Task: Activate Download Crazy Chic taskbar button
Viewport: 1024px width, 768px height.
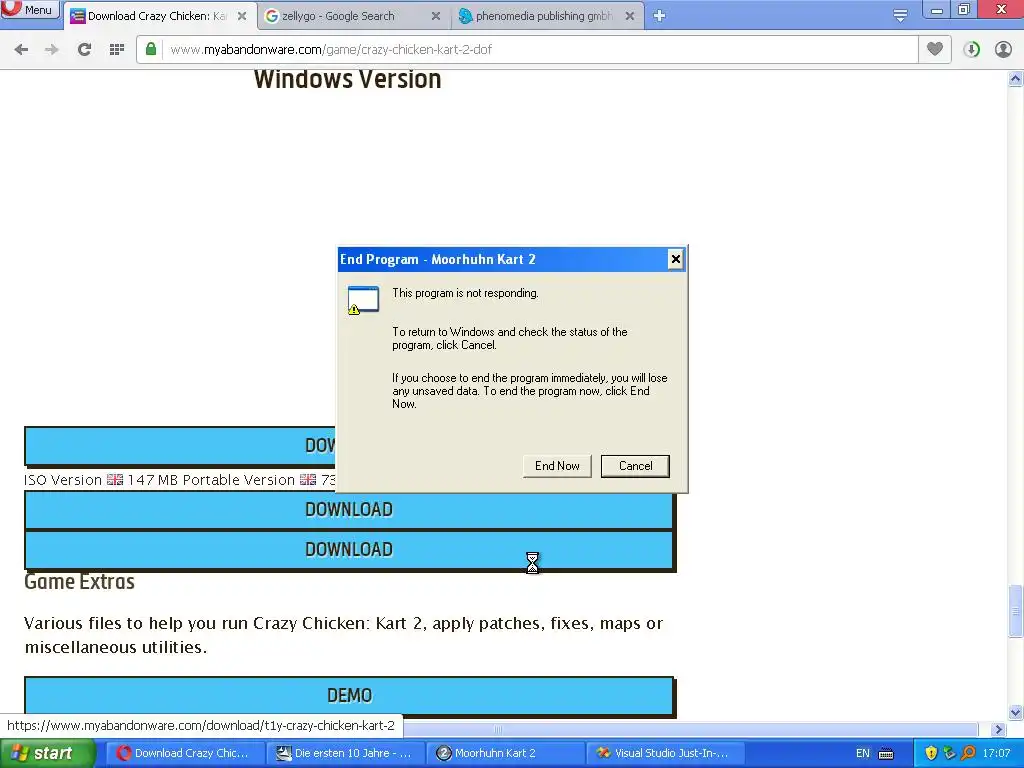Action: tap(185, 753)
